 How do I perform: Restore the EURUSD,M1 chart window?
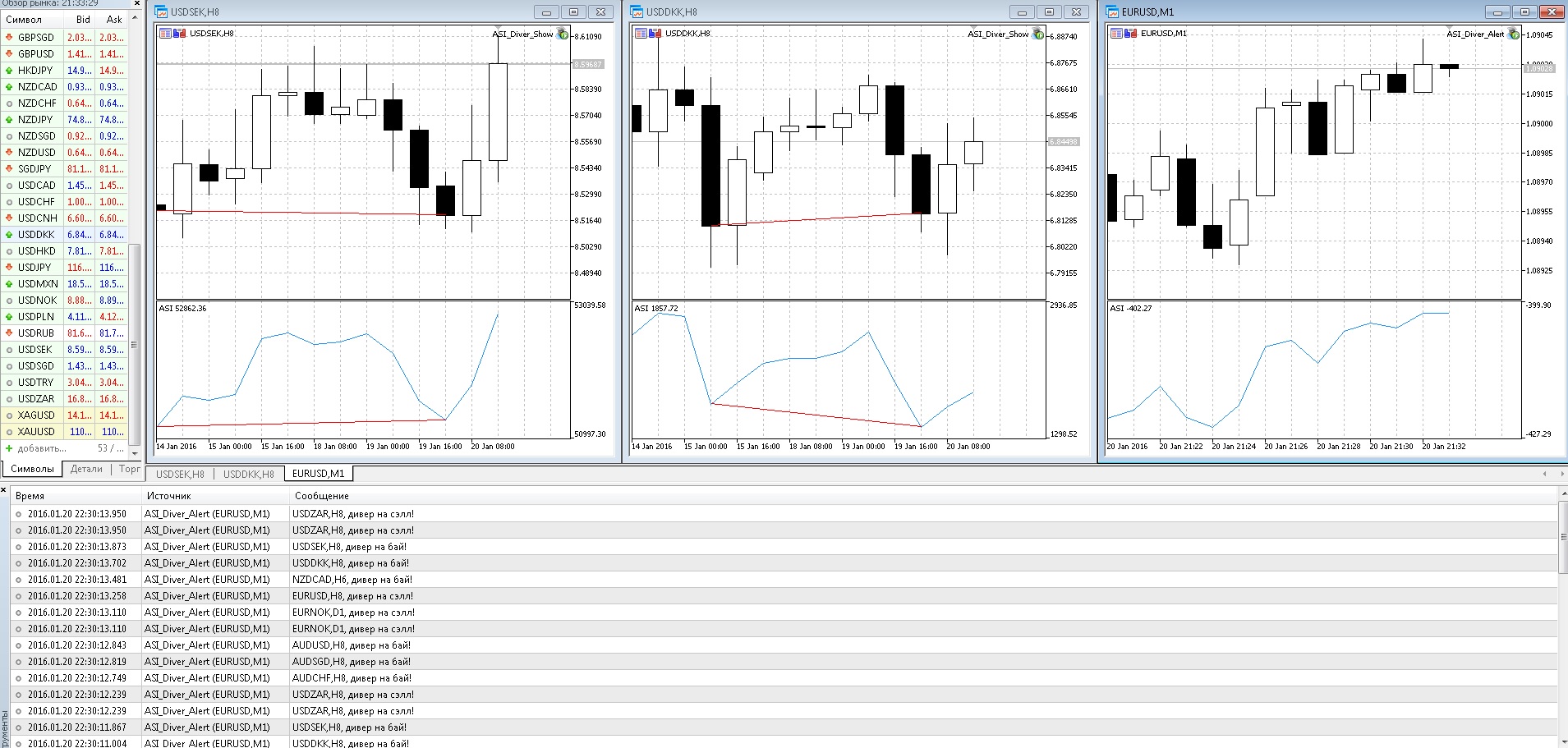coord(1524,11)
